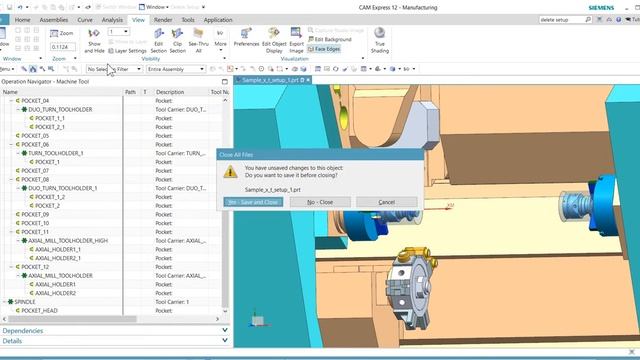Switch to the Analysis tab

coord(112,20)
